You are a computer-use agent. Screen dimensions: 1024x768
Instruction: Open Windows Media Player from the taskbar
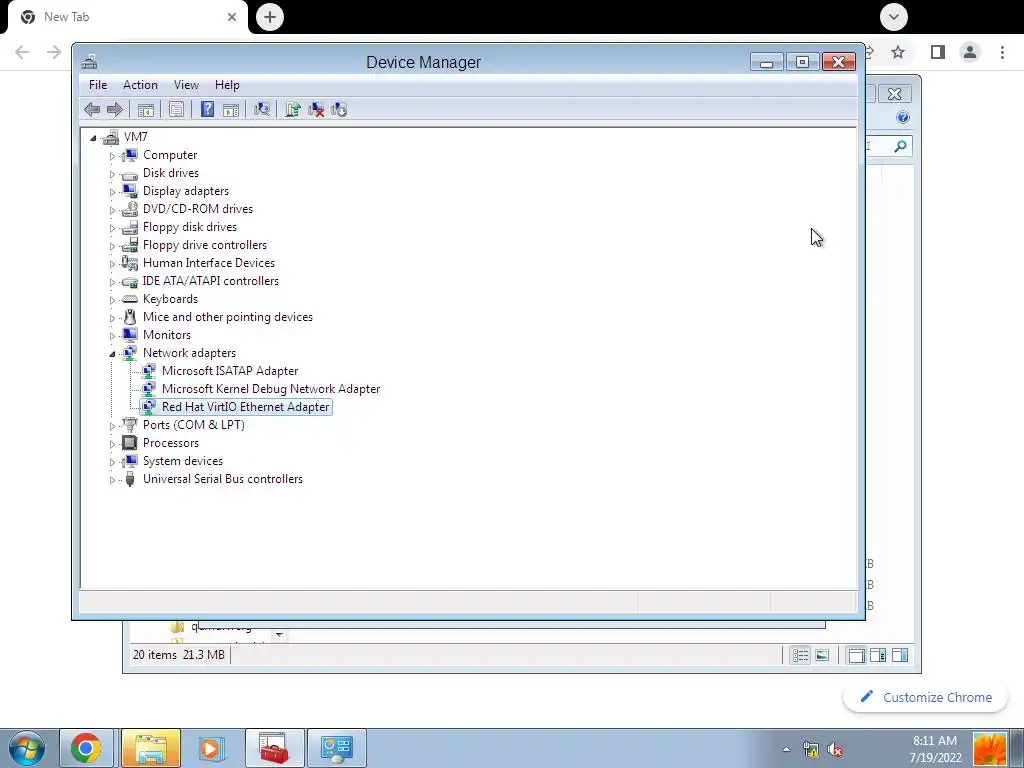point(210,748)
